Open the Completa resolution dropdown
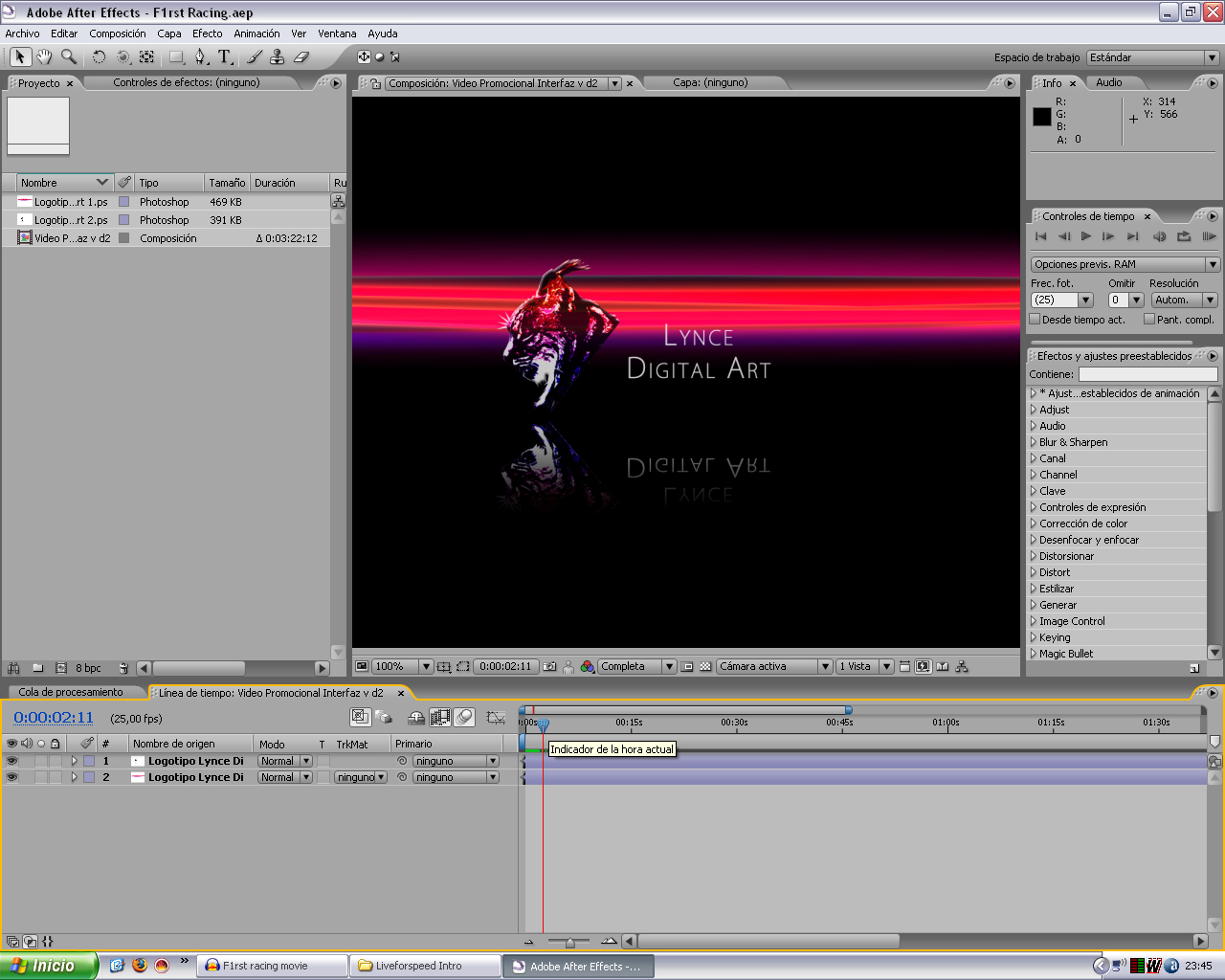The height and width of the screenshot is (980, 1225). 637,666
